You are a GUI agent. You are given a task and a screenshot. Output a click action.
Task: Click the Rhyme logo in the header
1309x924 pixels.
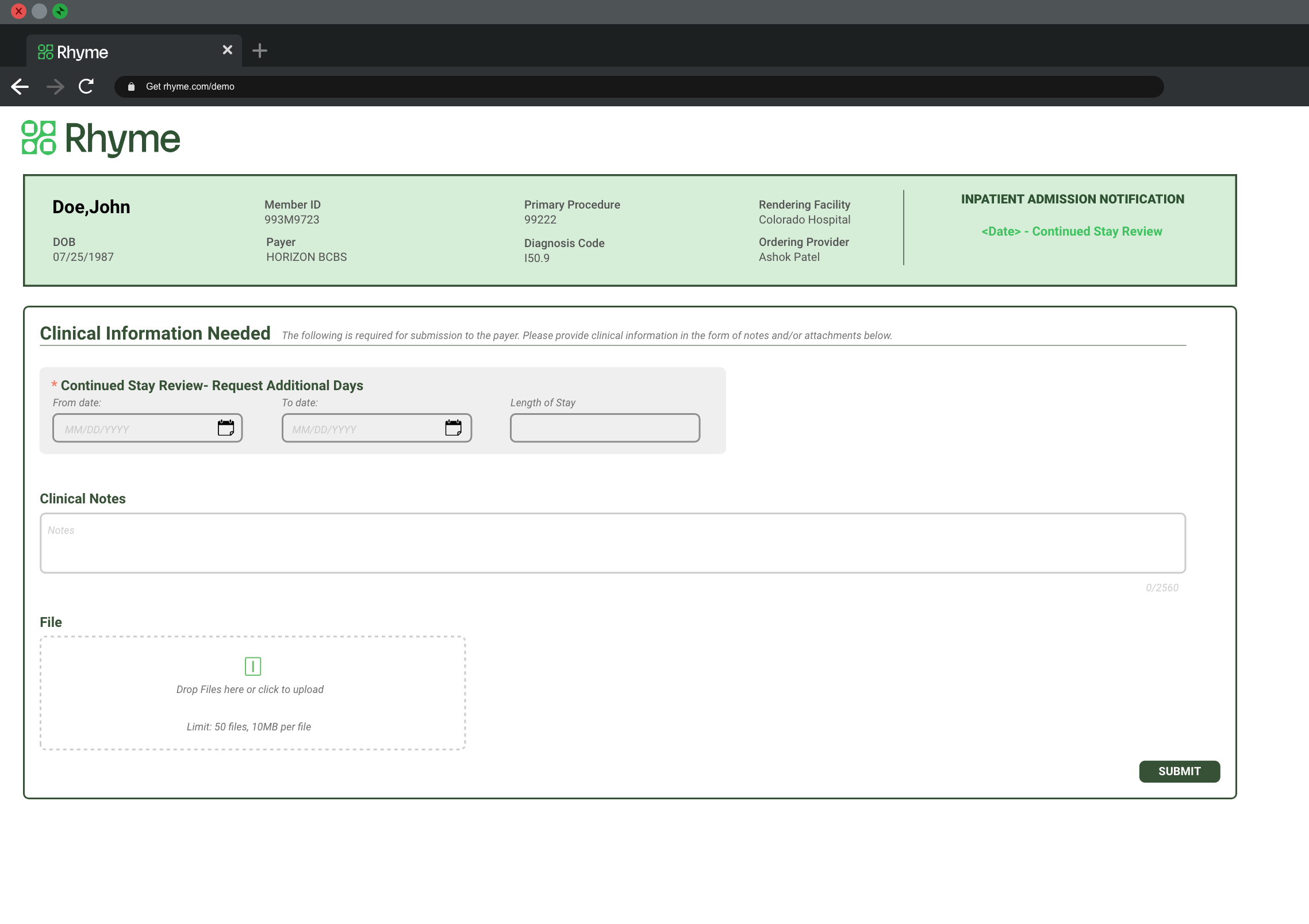click(x=101, y=138)
